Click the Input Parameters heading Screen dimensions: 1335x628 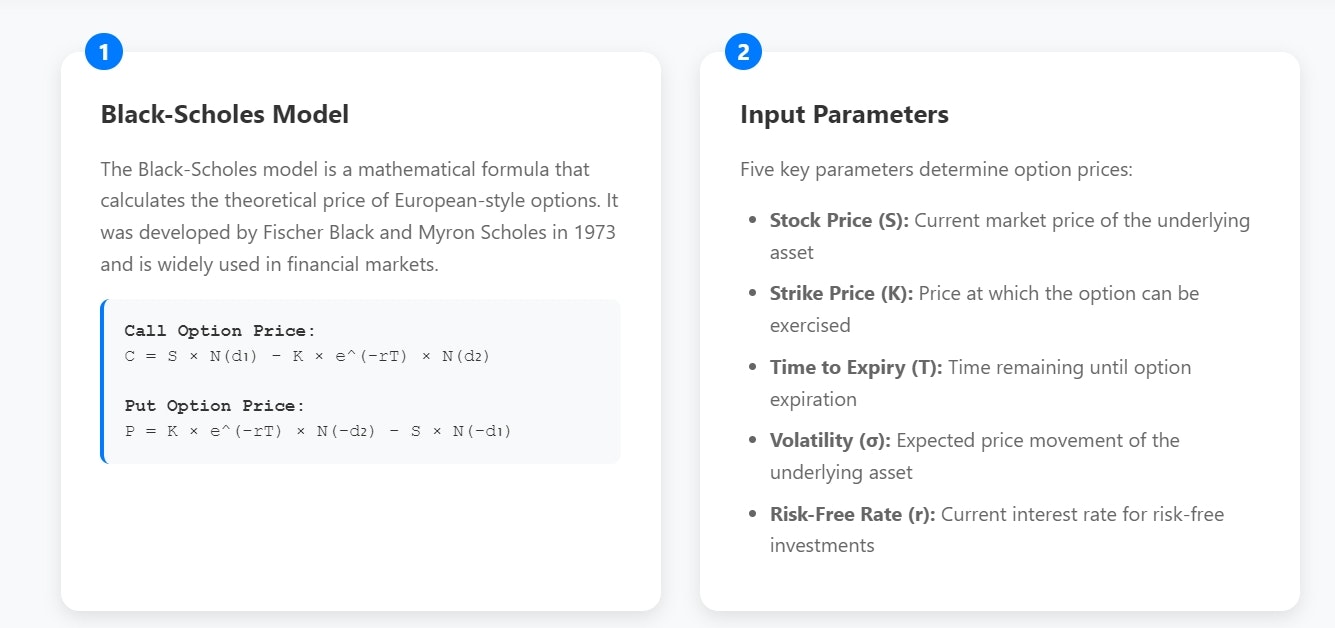[x=844, y=114]
